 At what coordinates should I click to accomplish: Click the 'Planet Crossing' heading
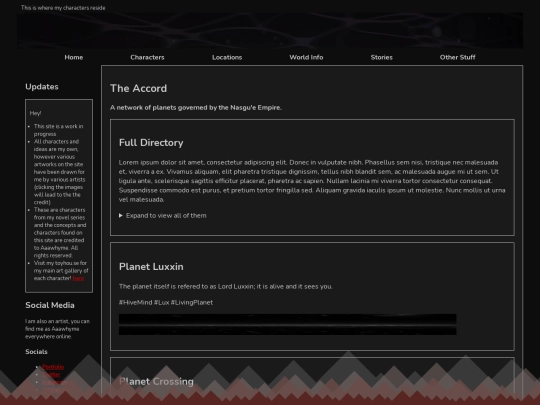(x=156, y=382)
